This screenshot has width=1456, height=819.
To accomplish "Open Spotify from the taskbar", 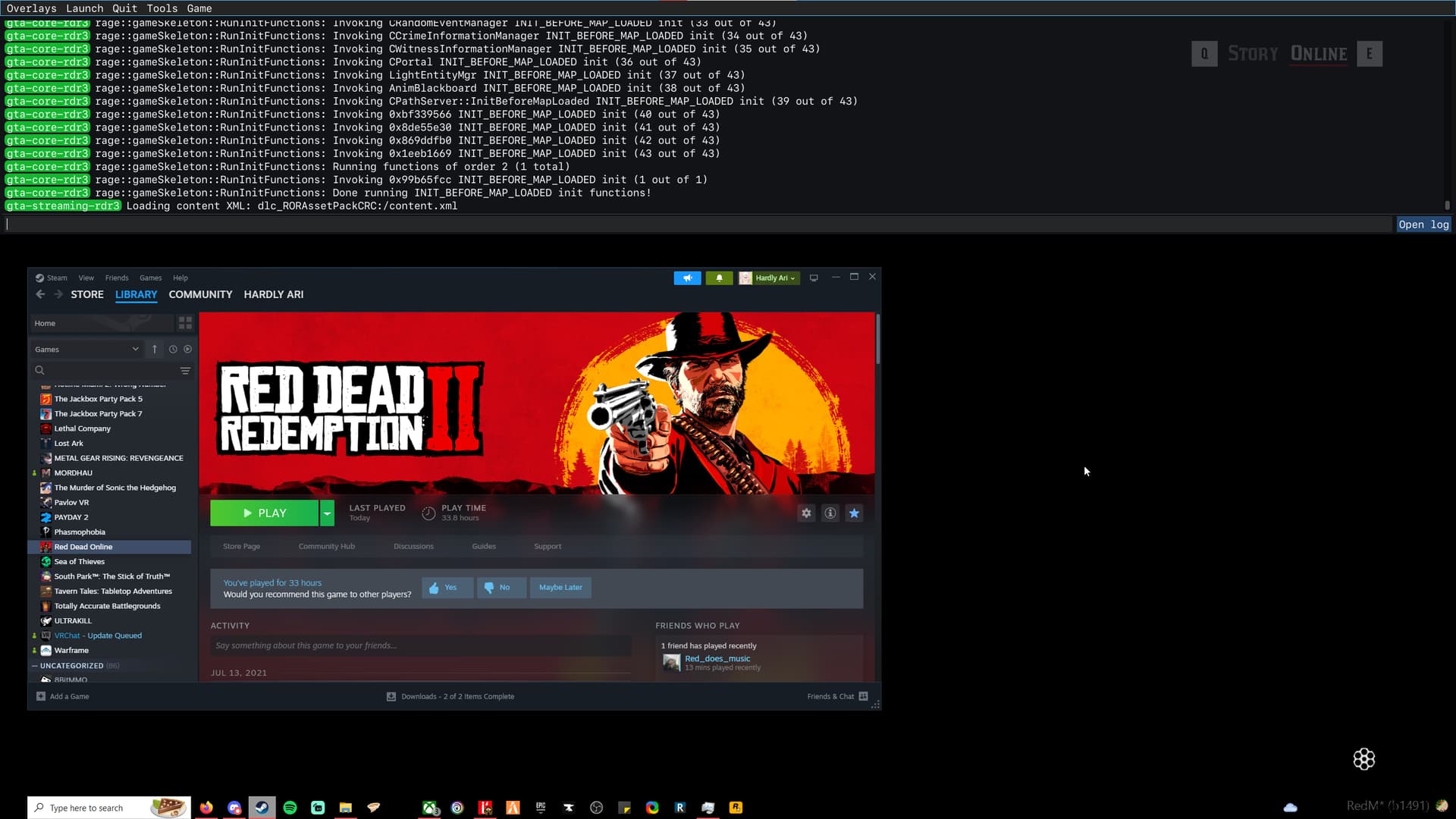I will (290, 808).
